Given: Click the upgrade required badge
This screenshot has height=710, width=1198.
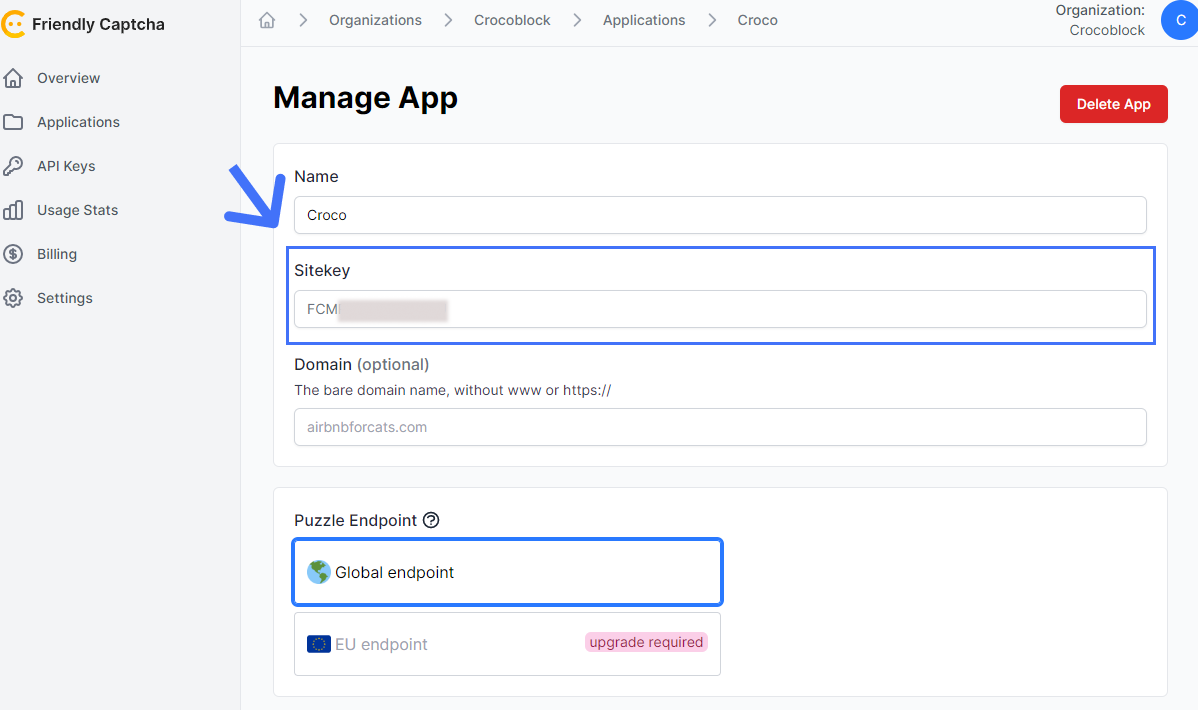Looking at the screenshot, I should (x=646, y=642).
